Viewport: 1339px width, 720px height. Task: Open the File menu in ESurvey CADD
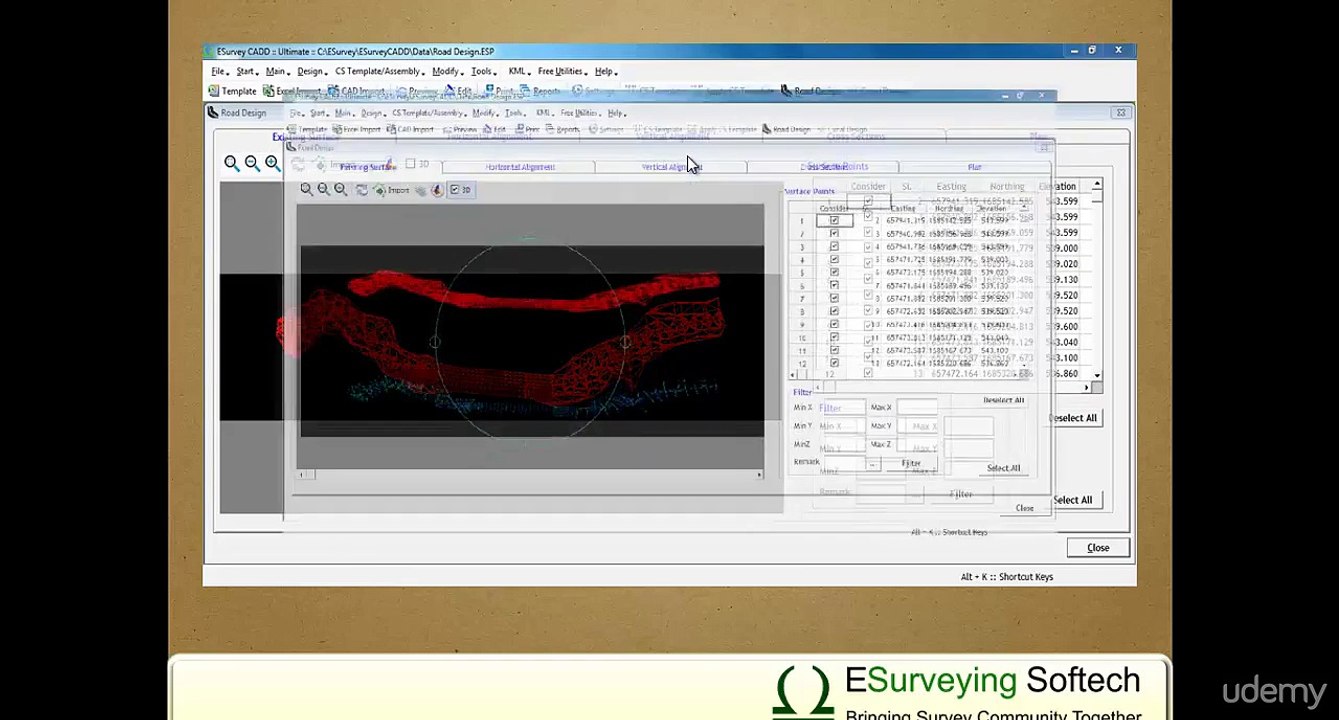219,72
